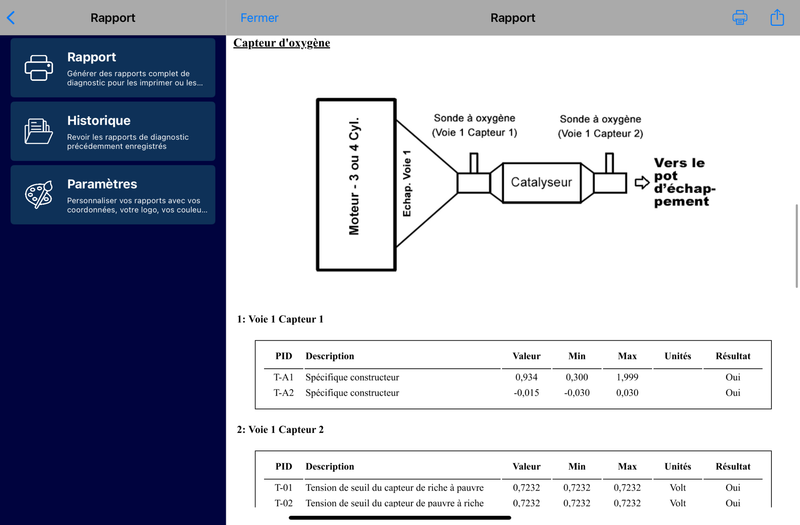Image resolution: width=800 pixels, height=525 pixels.
Task: Click 'Tension de seuil du capteur de riche à pauvre'
Action: [x=394, y=488]
